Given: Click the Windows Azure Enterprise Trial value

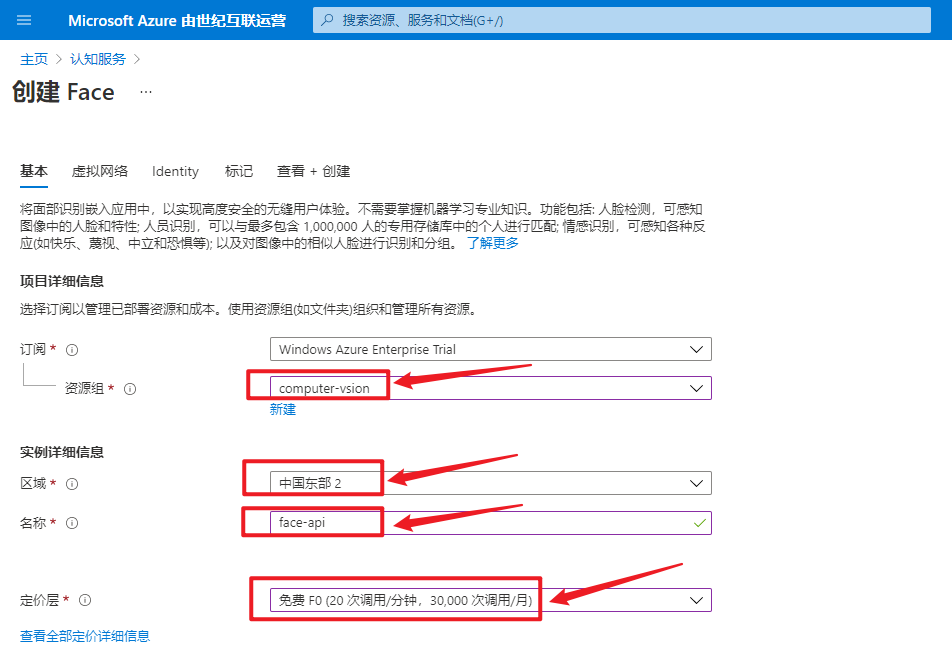Looking at the screenshot, I should [367, 349].
